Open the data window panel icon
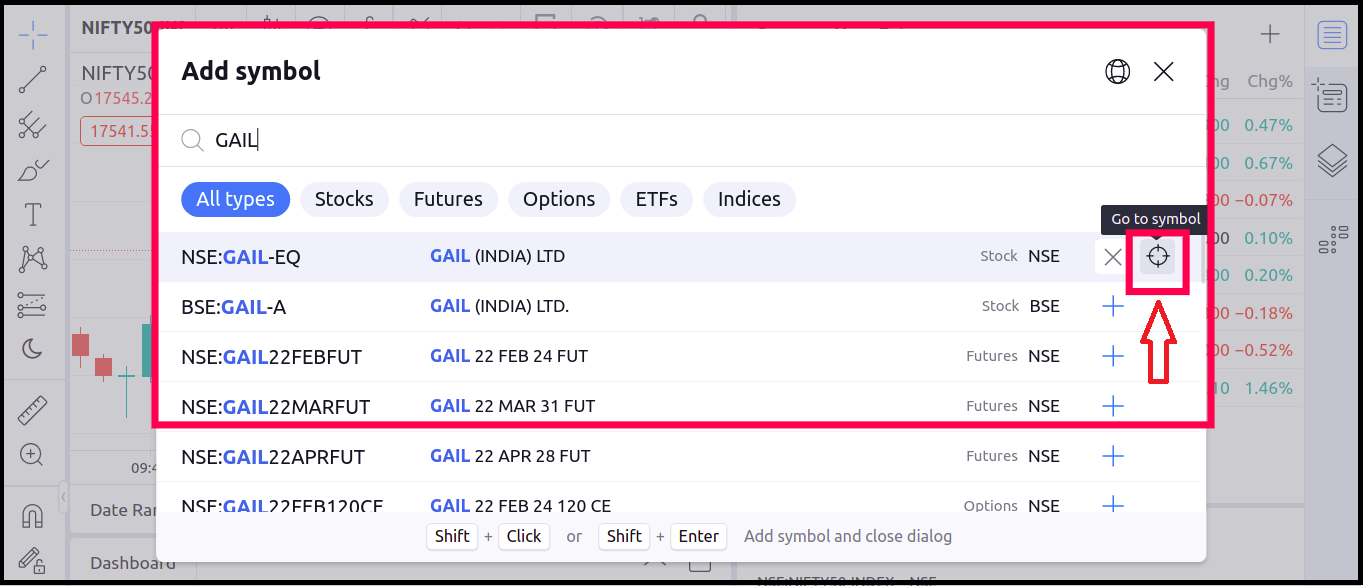The image size is (1363, 586). tap(1332, 96)
